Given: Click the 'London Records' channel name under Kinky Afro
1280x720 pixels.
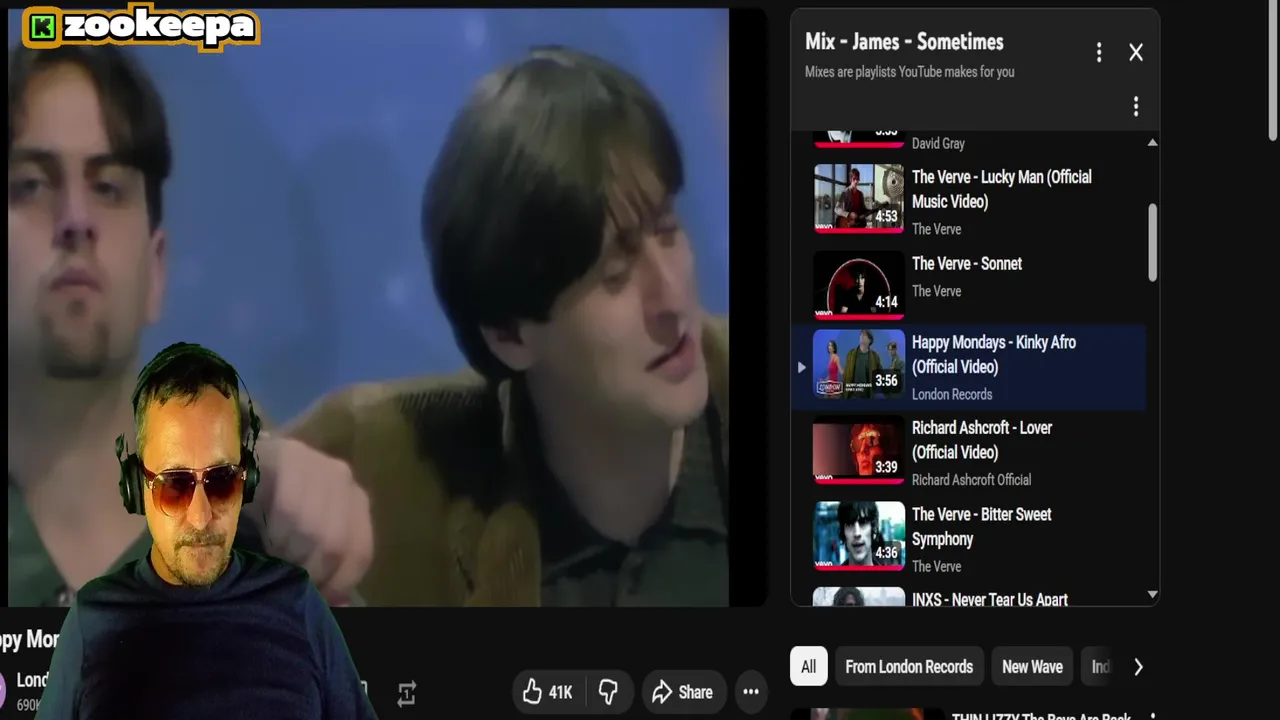Looking at the screenshot, I should 952,394.
